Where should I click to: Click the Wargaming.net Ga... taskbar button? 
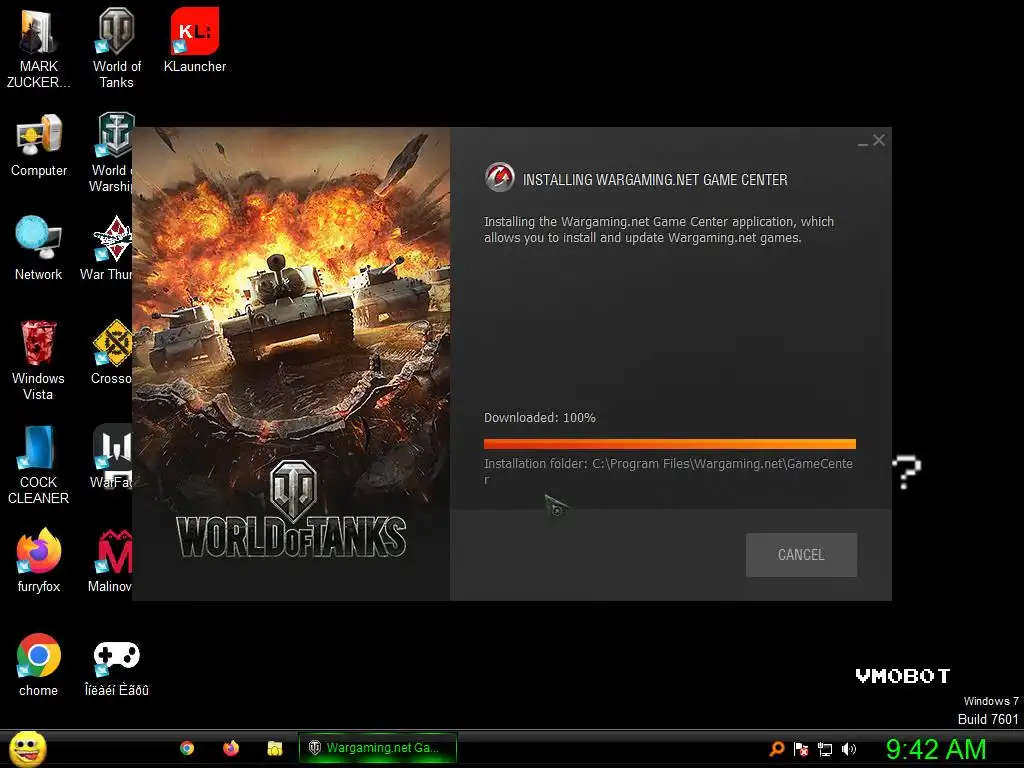377,748
